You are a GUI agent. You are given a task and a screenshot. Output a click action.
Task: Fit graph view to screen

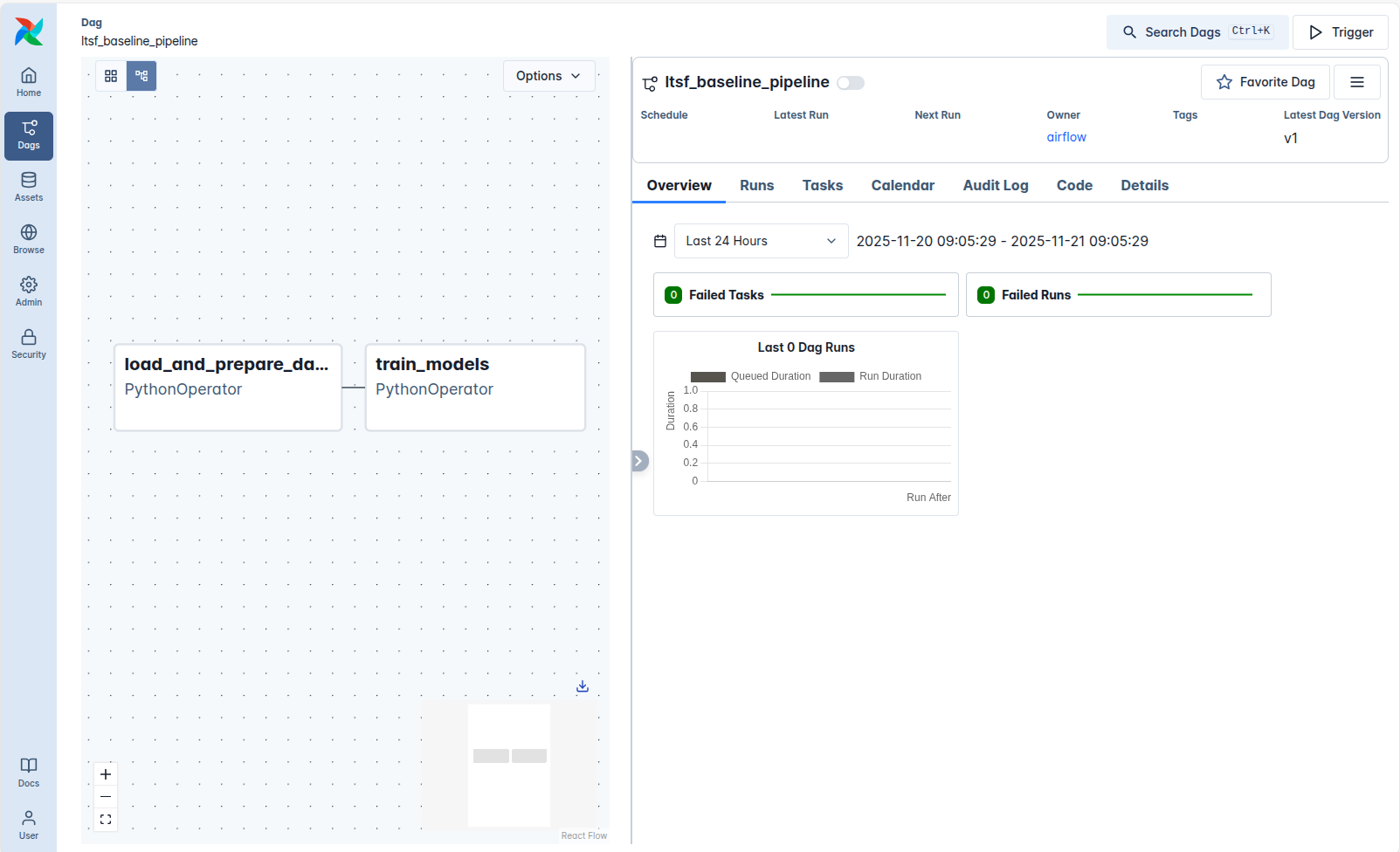click(106, 820)
